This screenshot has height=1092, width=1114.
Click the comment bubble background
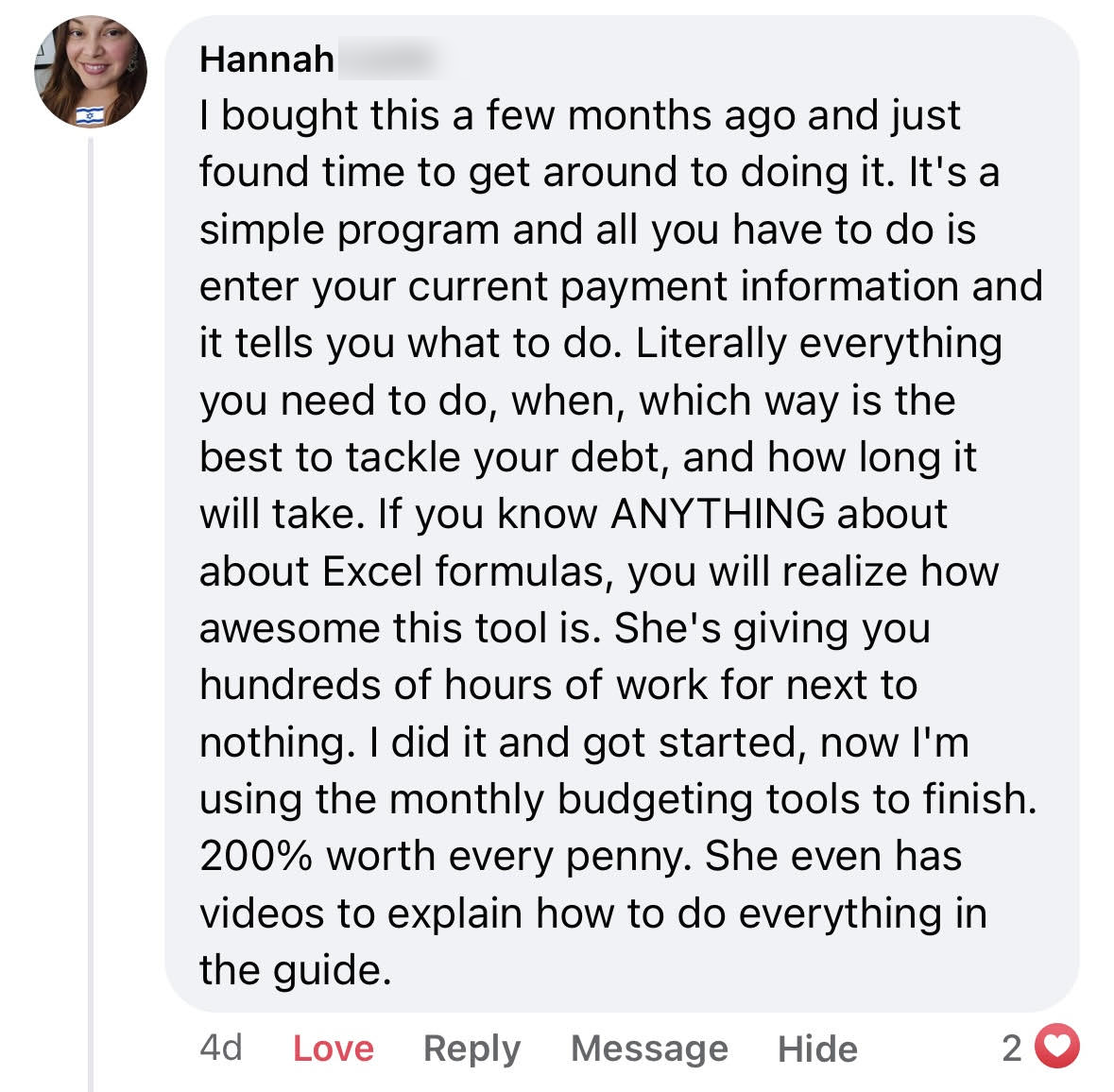pyautogui.click(x=622, y=514)
